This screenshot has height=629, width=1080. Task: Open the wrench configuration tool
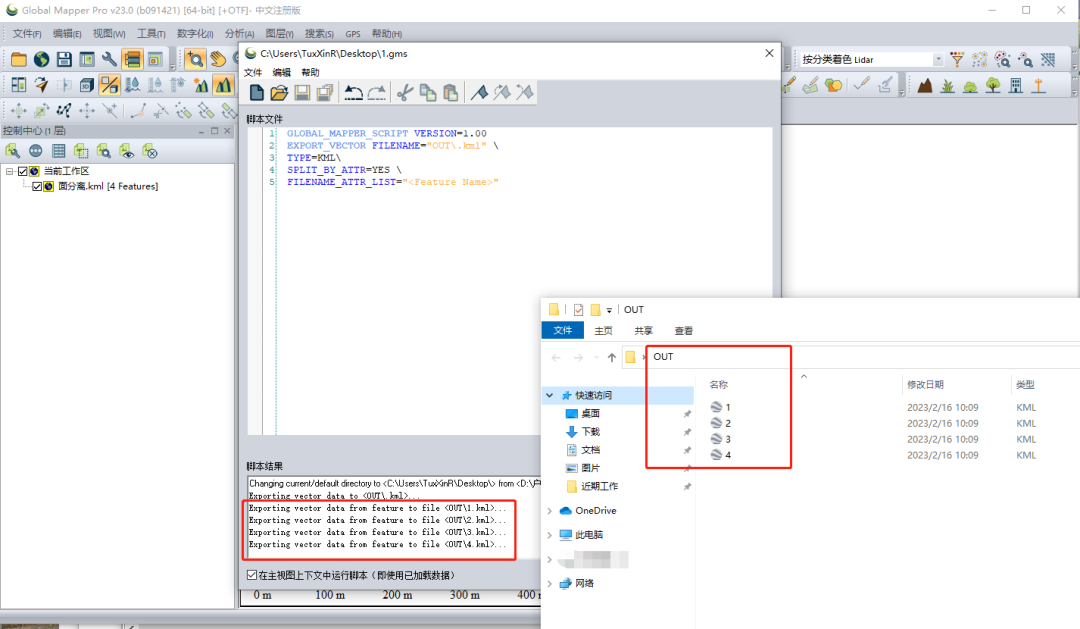[x=110, y=60]
